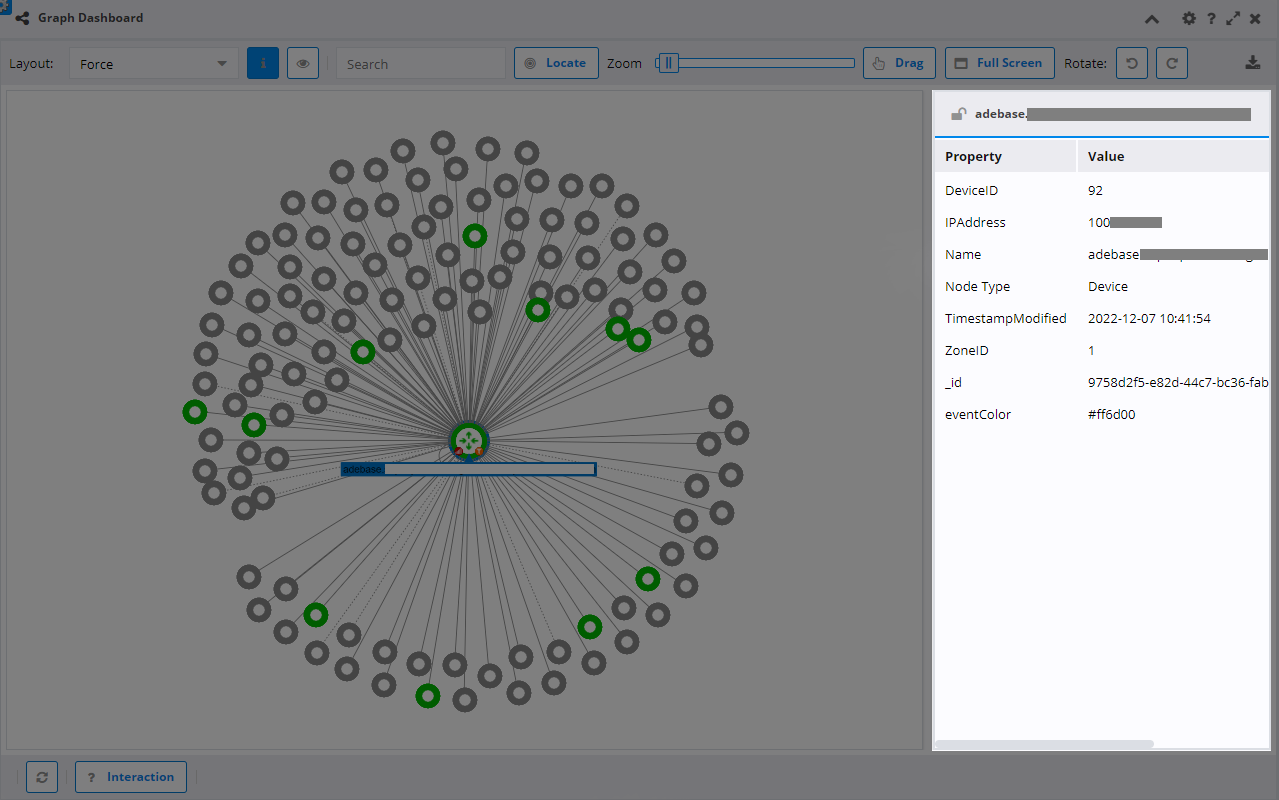Open the Layout dropdown showing Force
Screen dimensions: 1279x800
[153, 64]
